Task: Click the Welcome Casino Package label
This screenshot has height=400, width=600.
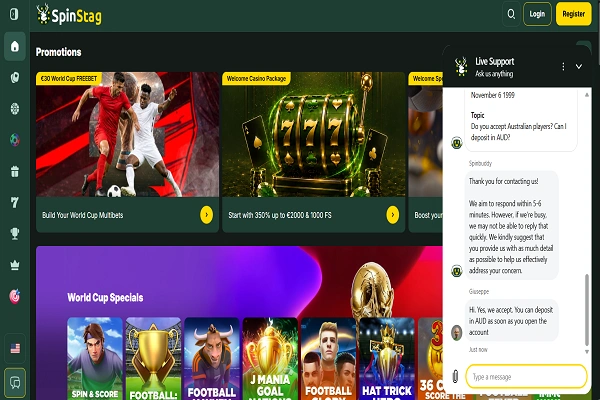Action: click(x=256, y=78)
